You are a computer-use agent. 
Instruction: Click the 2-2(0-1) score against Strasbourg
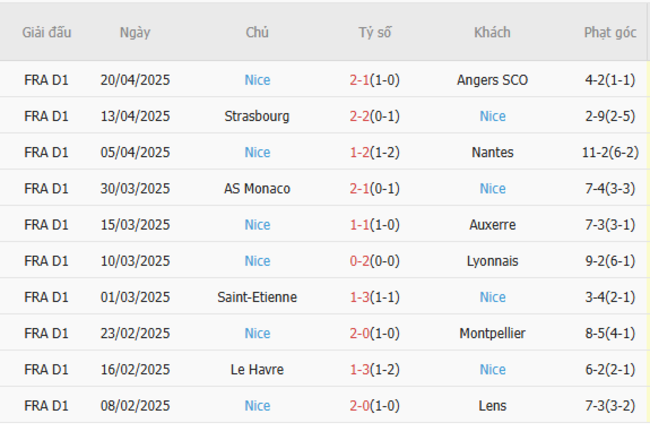click(x=375, y=116)
